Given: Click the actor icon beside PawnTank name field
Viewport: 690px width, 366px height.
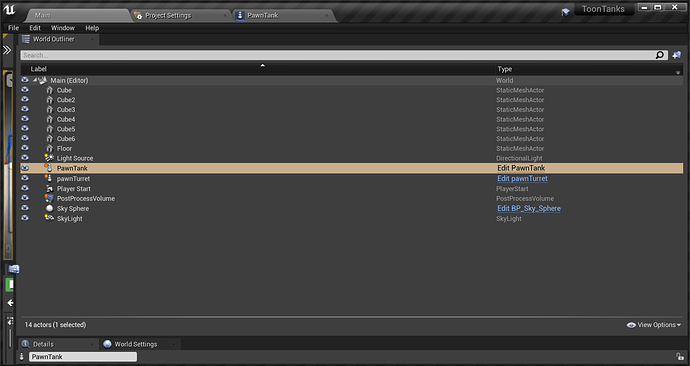Looking at the screenshot, I should point(22,356).
